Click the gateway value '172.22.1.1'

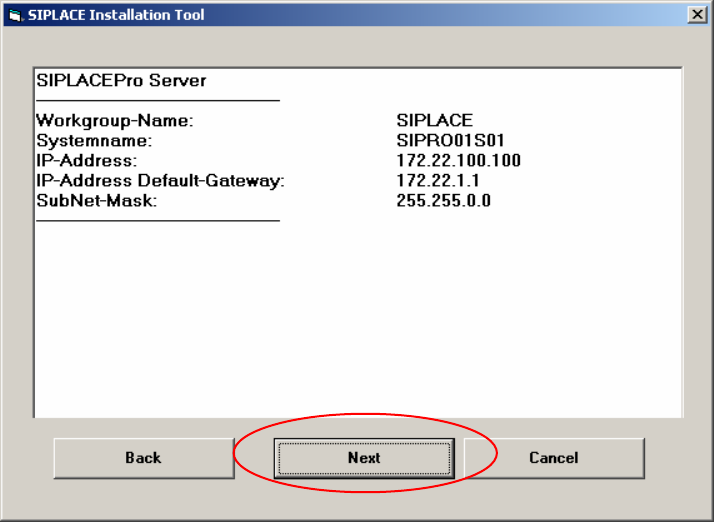pyautogui.click(x=438, y=181)
